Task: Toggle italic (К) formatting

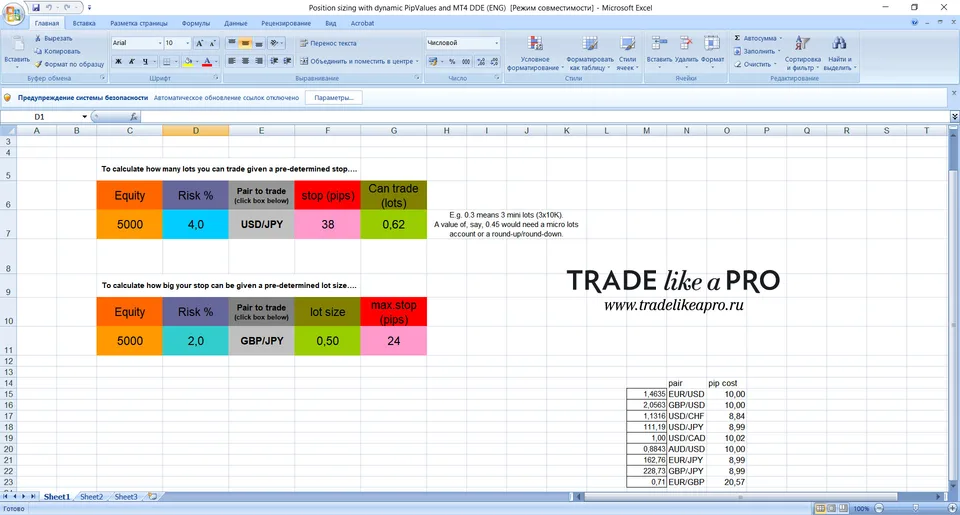Action: point(132,61)
